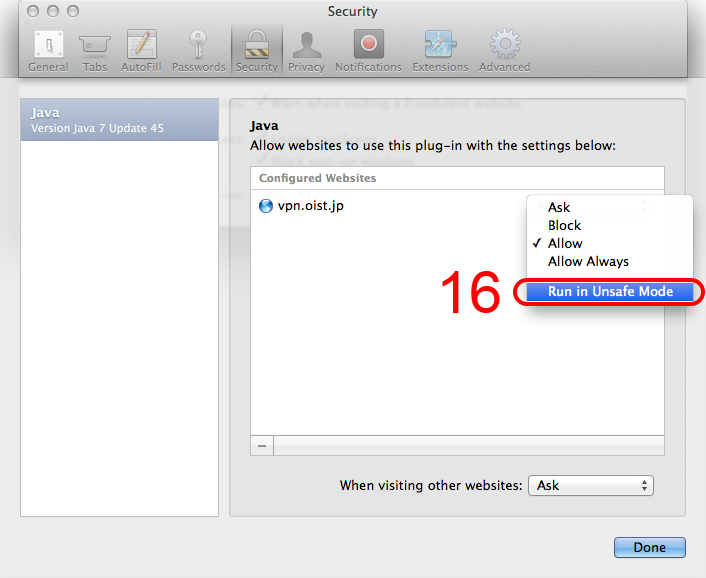Switch to Tabs preferences icon
The width and height of the screenshot is (706, 578).
[95, 49]
